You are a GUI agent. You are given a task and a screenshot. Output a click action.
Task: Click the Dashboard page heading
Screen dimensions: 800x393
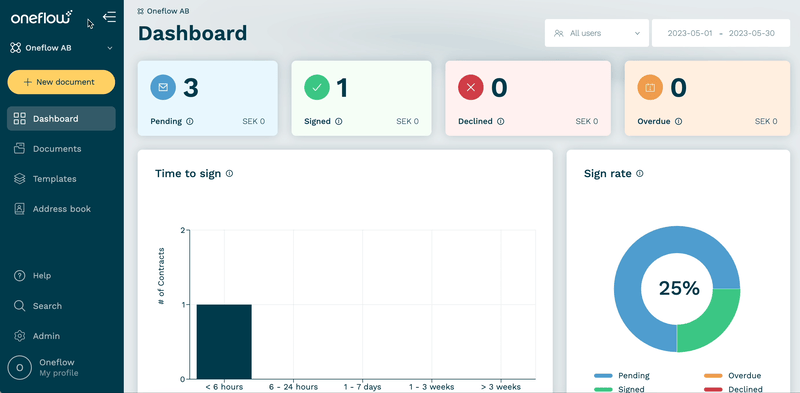point(193,33)
